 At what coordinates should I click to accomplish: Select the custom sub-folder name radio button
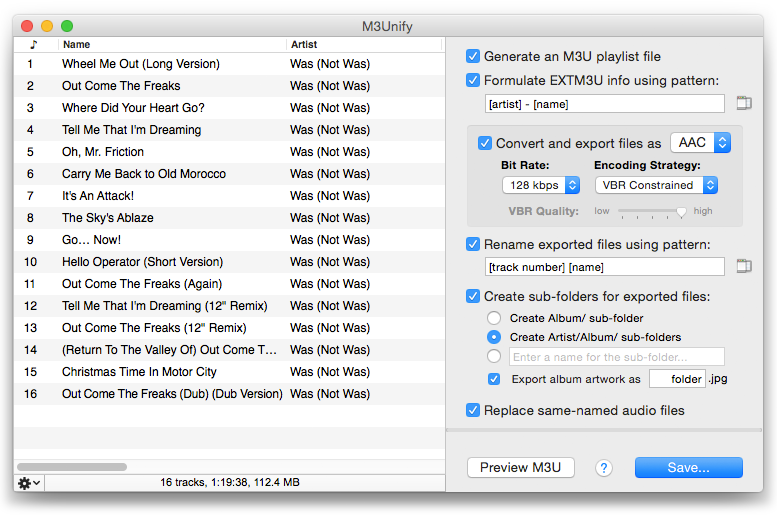point(494,356)
